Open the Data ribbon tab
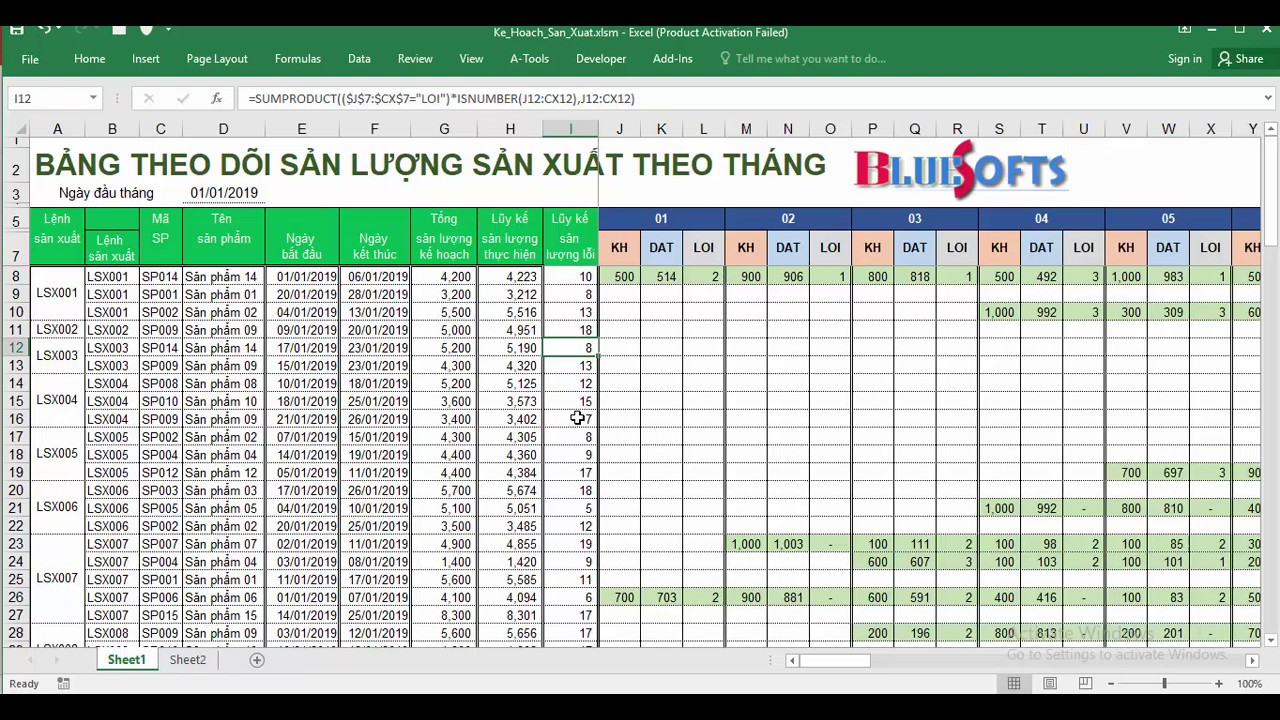Image resolution: width=1280 pixels, height=720 pixels. [359, 59]
